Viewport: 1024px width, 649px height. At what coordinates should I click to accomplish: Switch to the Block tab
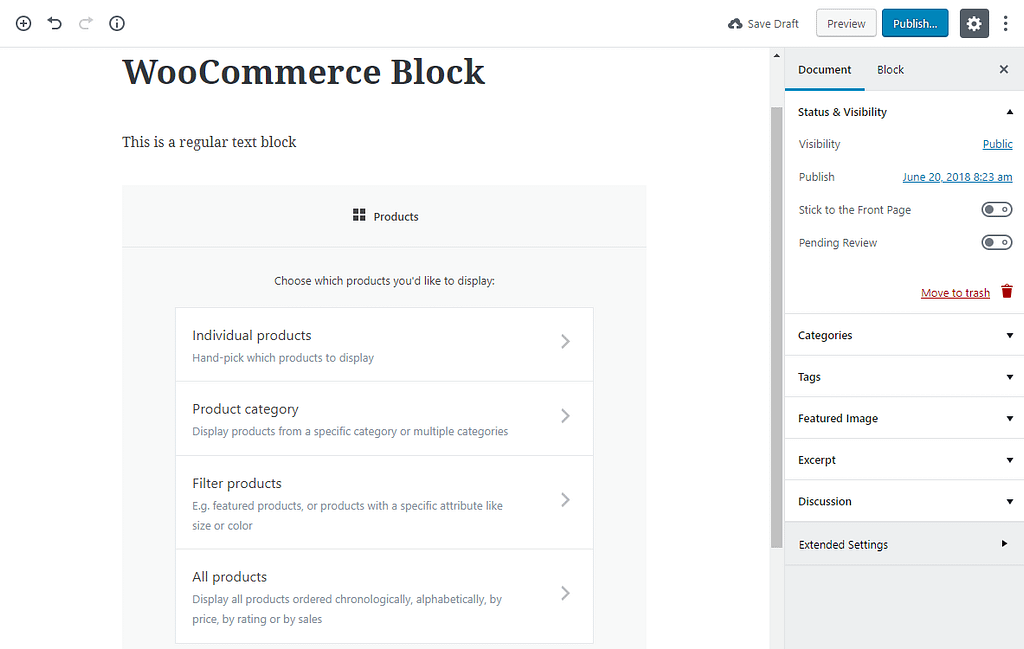coord(890,70)
